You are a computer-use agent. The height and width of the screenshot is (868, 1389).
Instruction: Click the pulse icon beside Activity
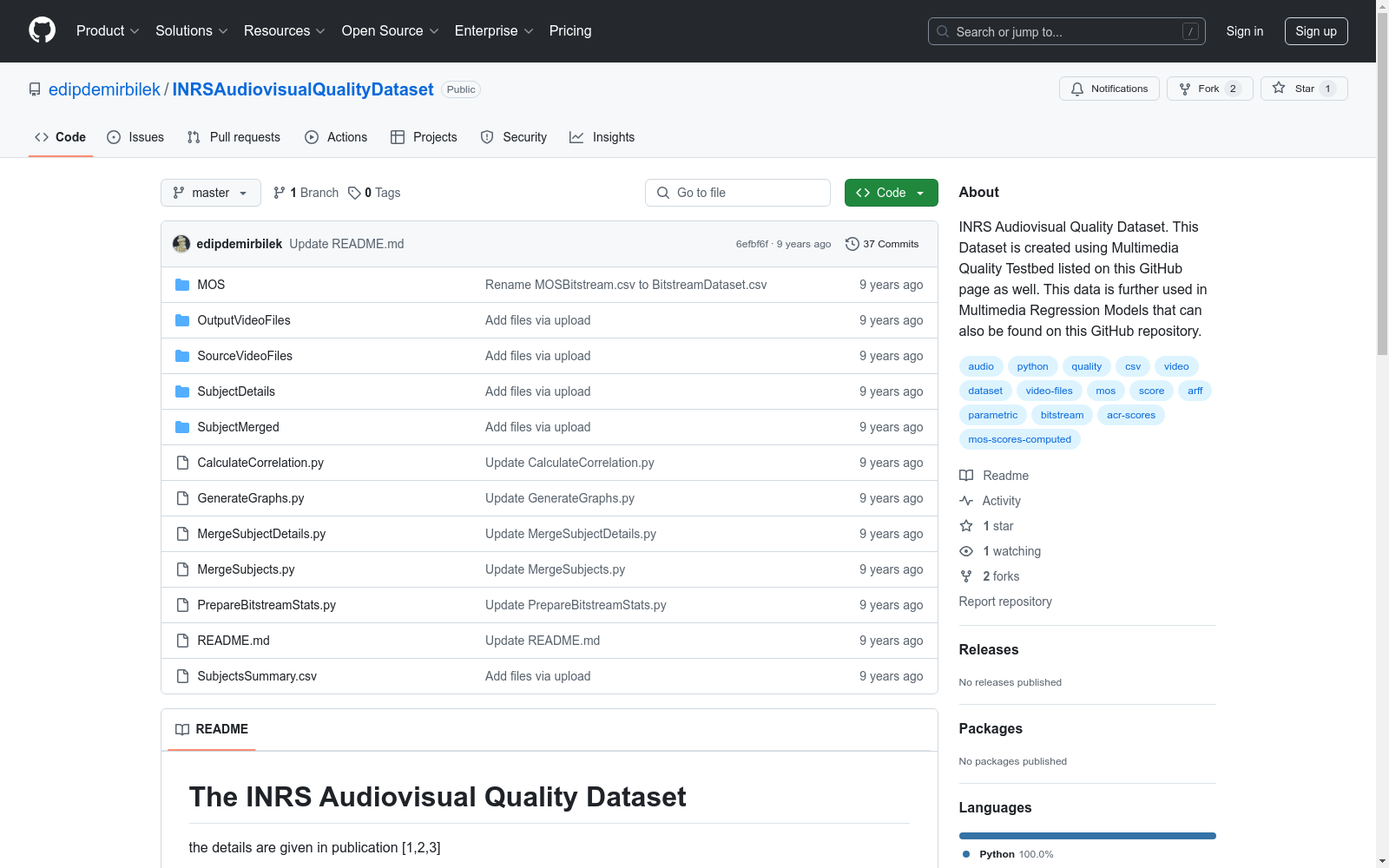(x=966, y=501)
